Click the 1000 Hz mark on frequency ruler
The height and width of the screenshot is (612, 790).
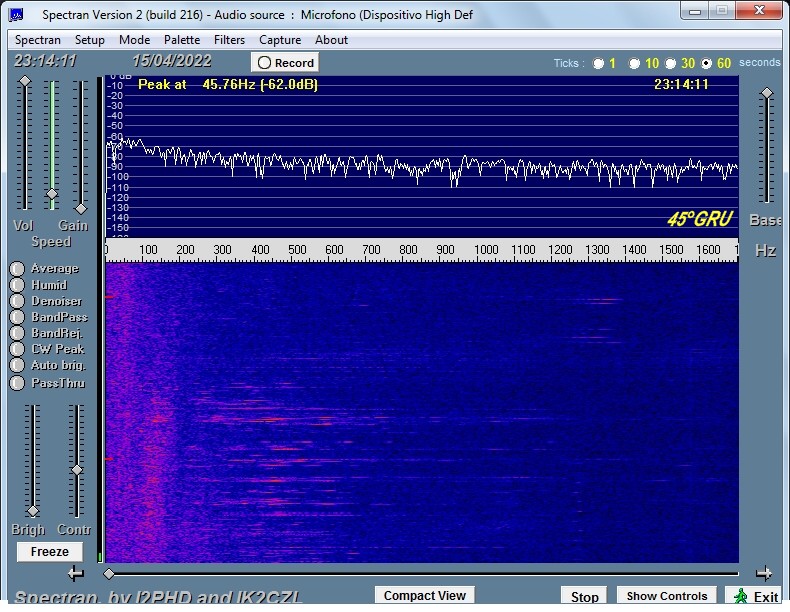[486, 249]
